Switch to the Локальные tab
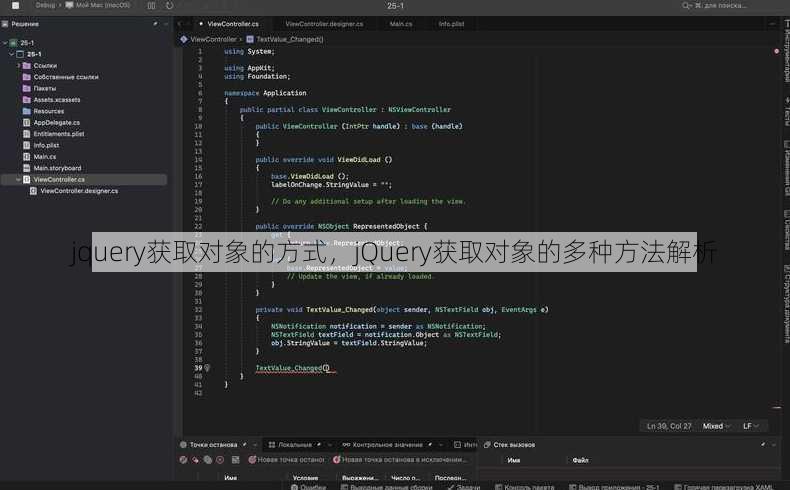This screenshot has width=790, height=490. coord(291,445)
